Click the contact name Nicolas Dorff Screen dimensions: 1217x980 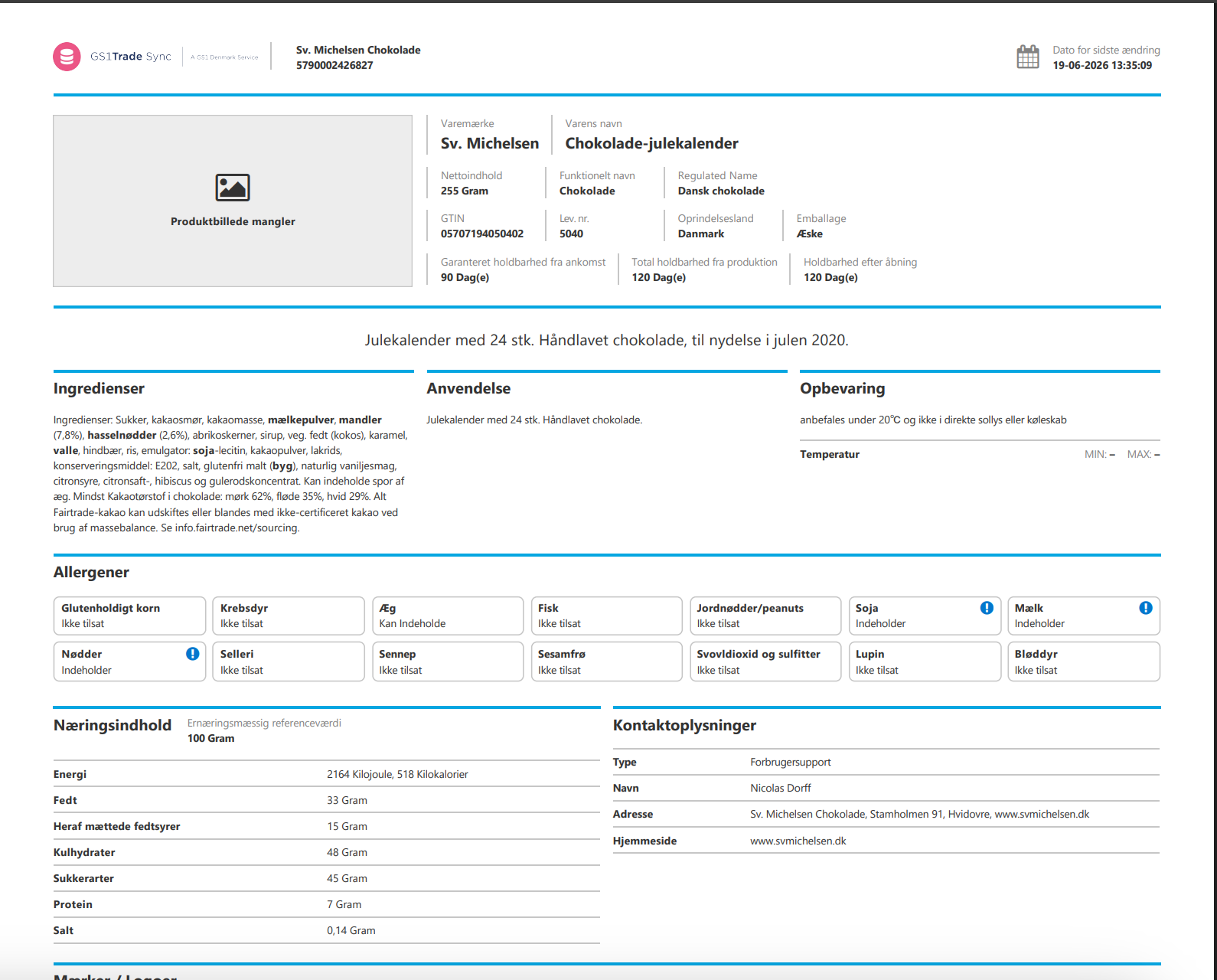click(x=780, y=788)
